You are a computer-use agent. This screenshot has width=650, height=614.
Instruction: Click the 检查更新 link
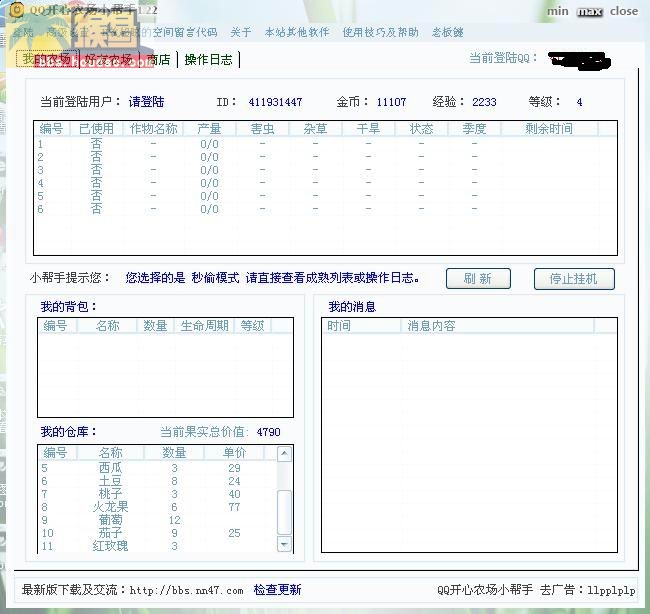pos(277,590)
